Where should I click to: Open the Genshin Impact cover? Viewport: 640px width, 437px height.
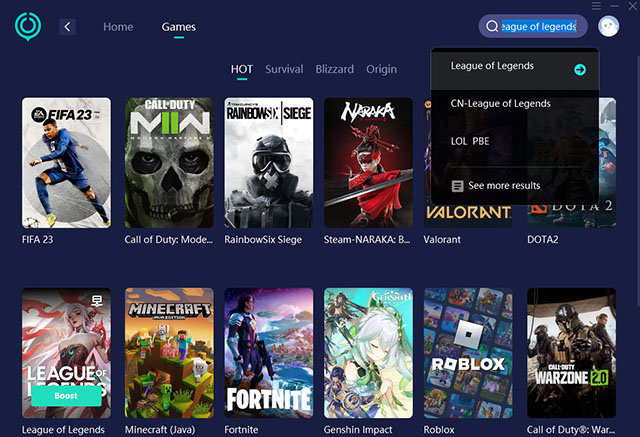(368, 353)
